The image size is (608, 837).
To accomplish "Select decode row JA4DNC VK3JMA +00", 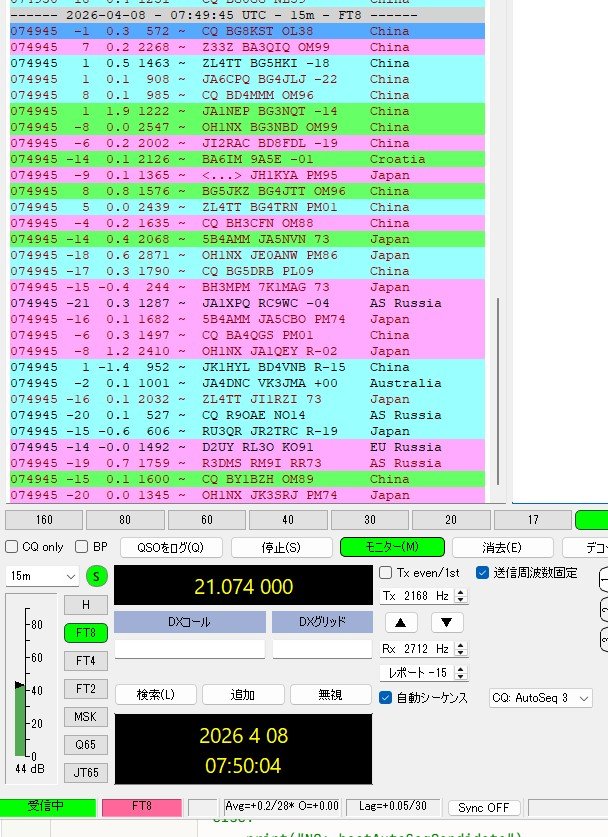I will [247, 383].
